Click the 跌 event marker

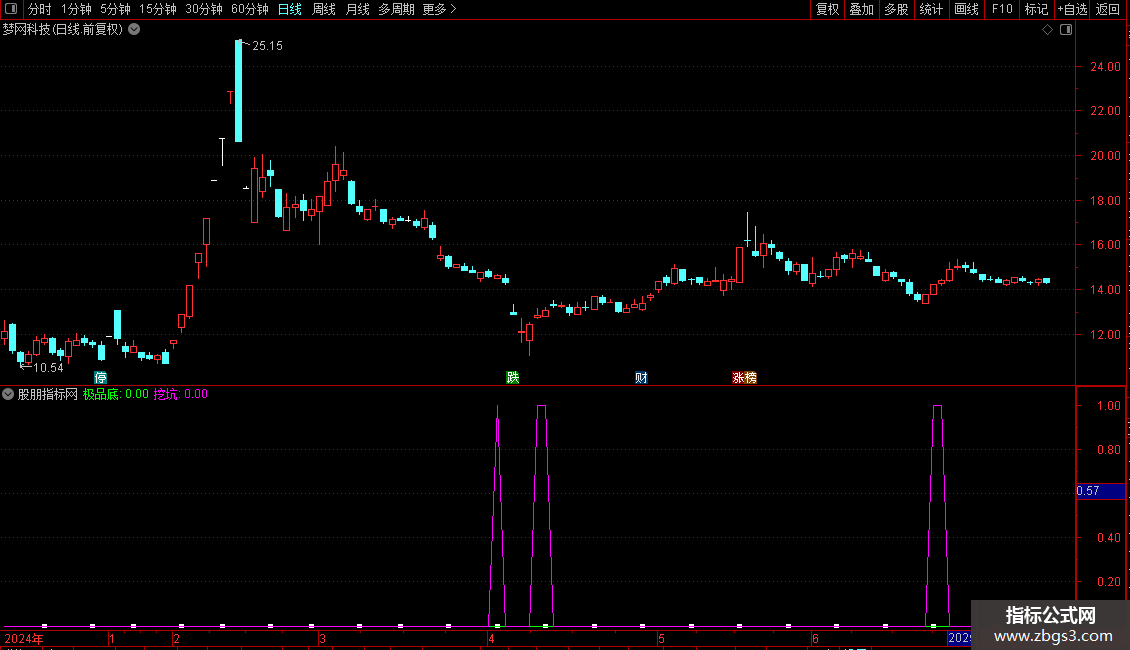[512, 378]
